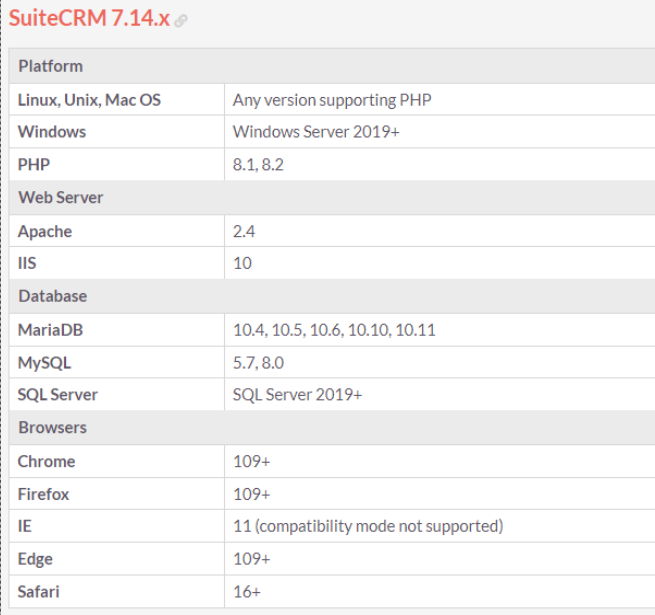Click the Browsers section header
Viewport: 655px width, 615px height.
[53, 427]
